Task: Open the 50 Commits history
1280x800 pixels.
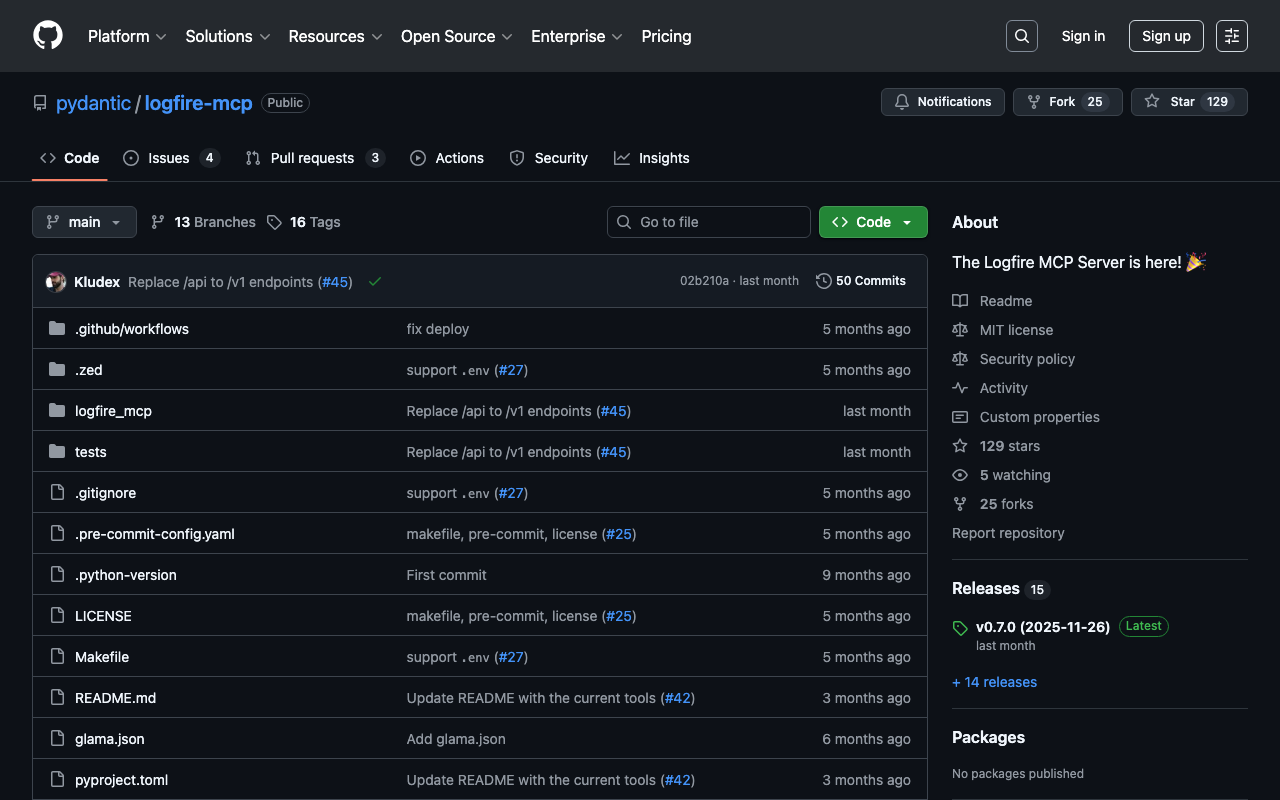Action: 861,281
